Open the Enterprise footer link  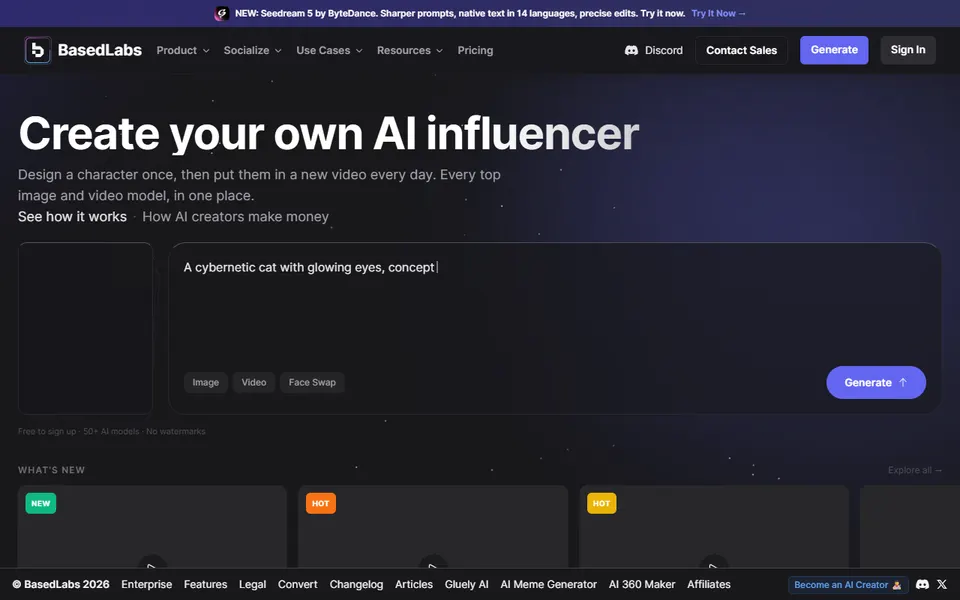(146, 584)
